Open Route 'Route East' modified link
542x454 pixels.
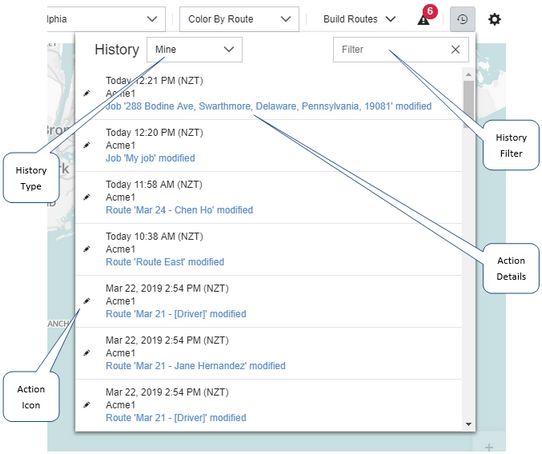pos(165,262)
